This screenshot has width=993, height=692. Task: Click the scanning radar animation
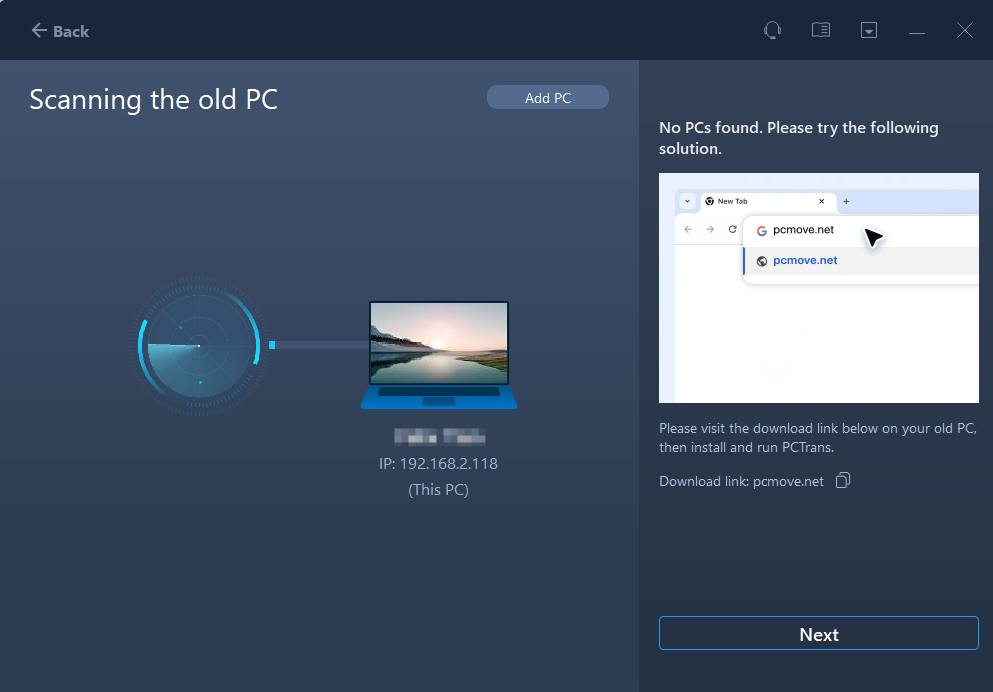pos(199,346)
